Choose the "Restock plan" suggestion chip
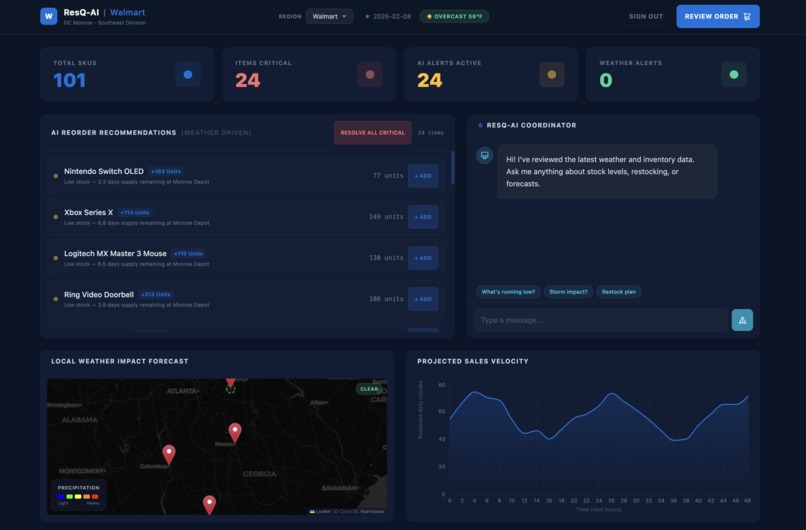 coord(618,291)
